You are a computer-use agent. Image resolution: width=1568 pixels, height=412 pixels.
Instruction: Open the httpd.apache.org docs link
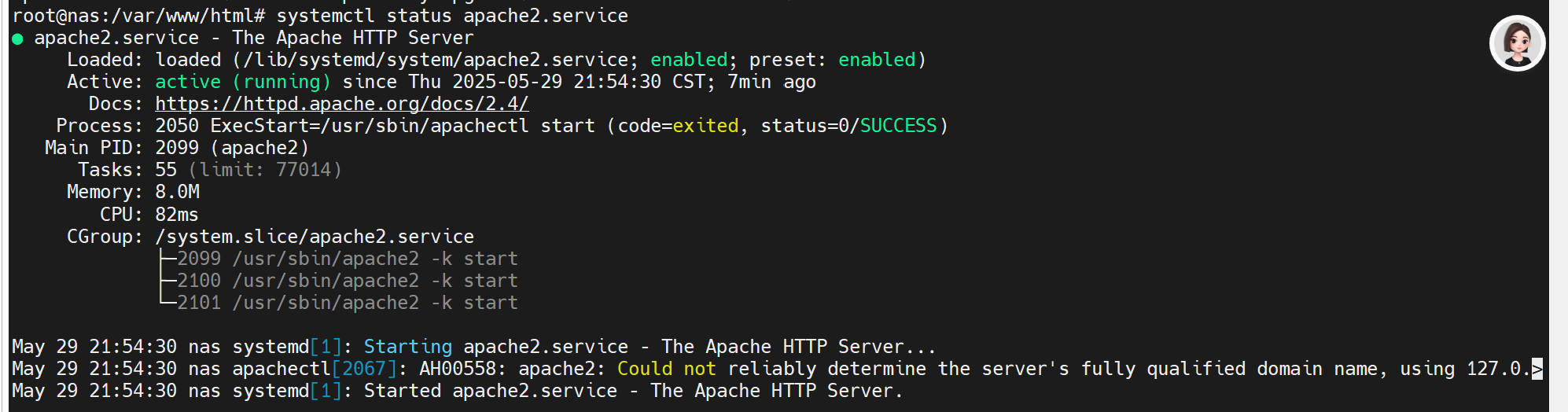(341, 104)
